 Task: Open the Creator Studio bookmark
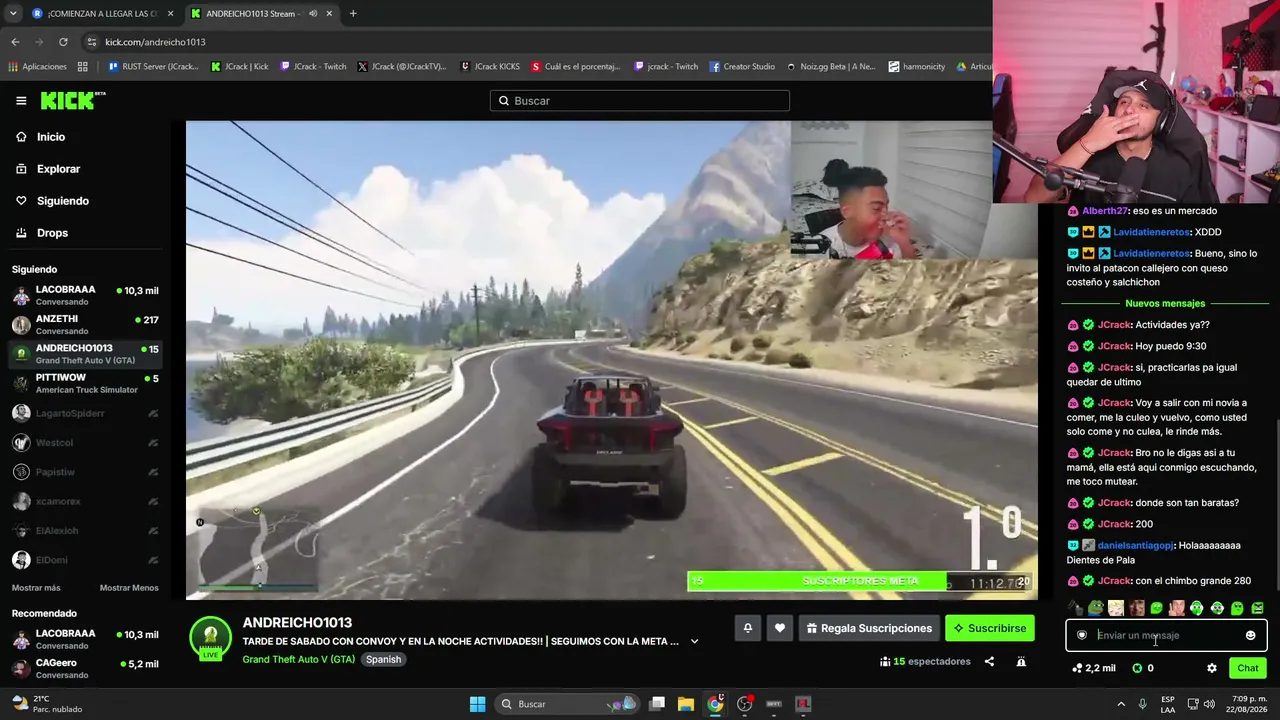click(742, 67)
